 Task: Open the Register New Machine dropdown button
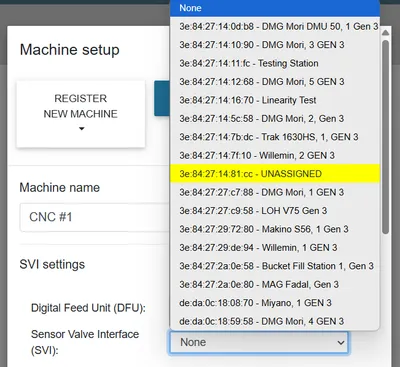(x=81, y=114)
